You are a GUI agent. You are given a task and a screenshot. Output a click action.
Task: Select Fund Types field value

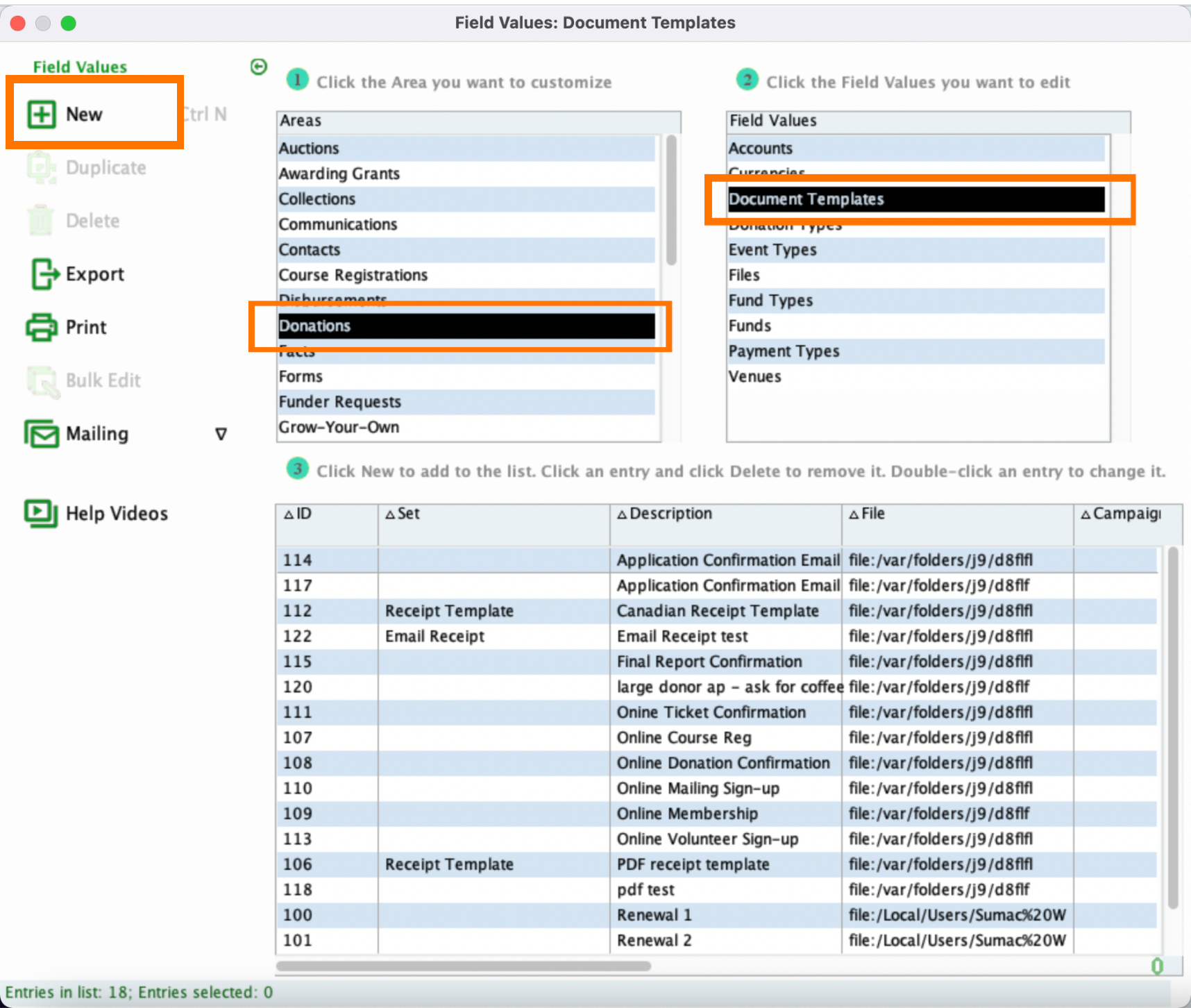(915, 301)
